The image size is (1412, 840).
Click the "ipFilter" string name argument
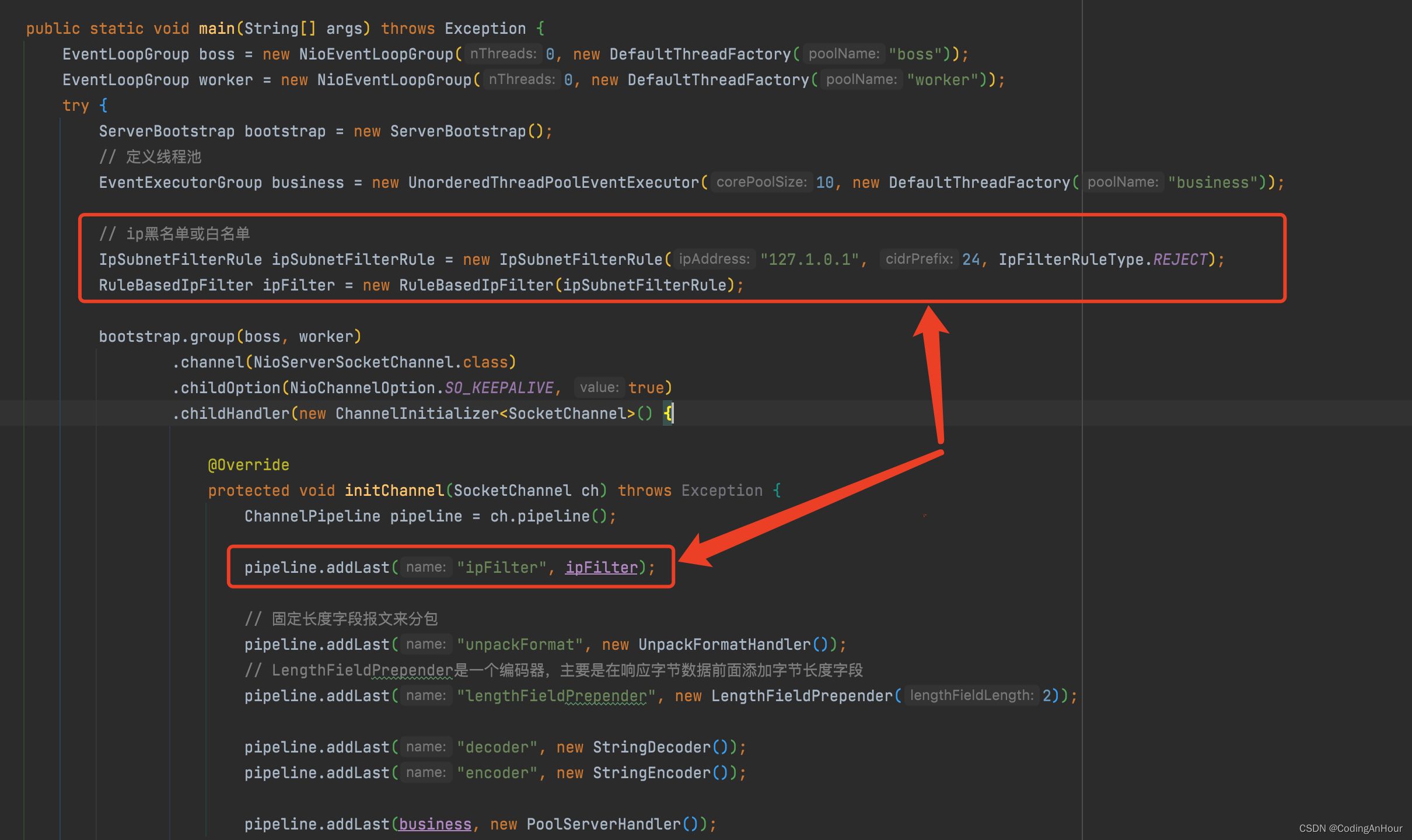pyautogui.click(x=502, y=568)
